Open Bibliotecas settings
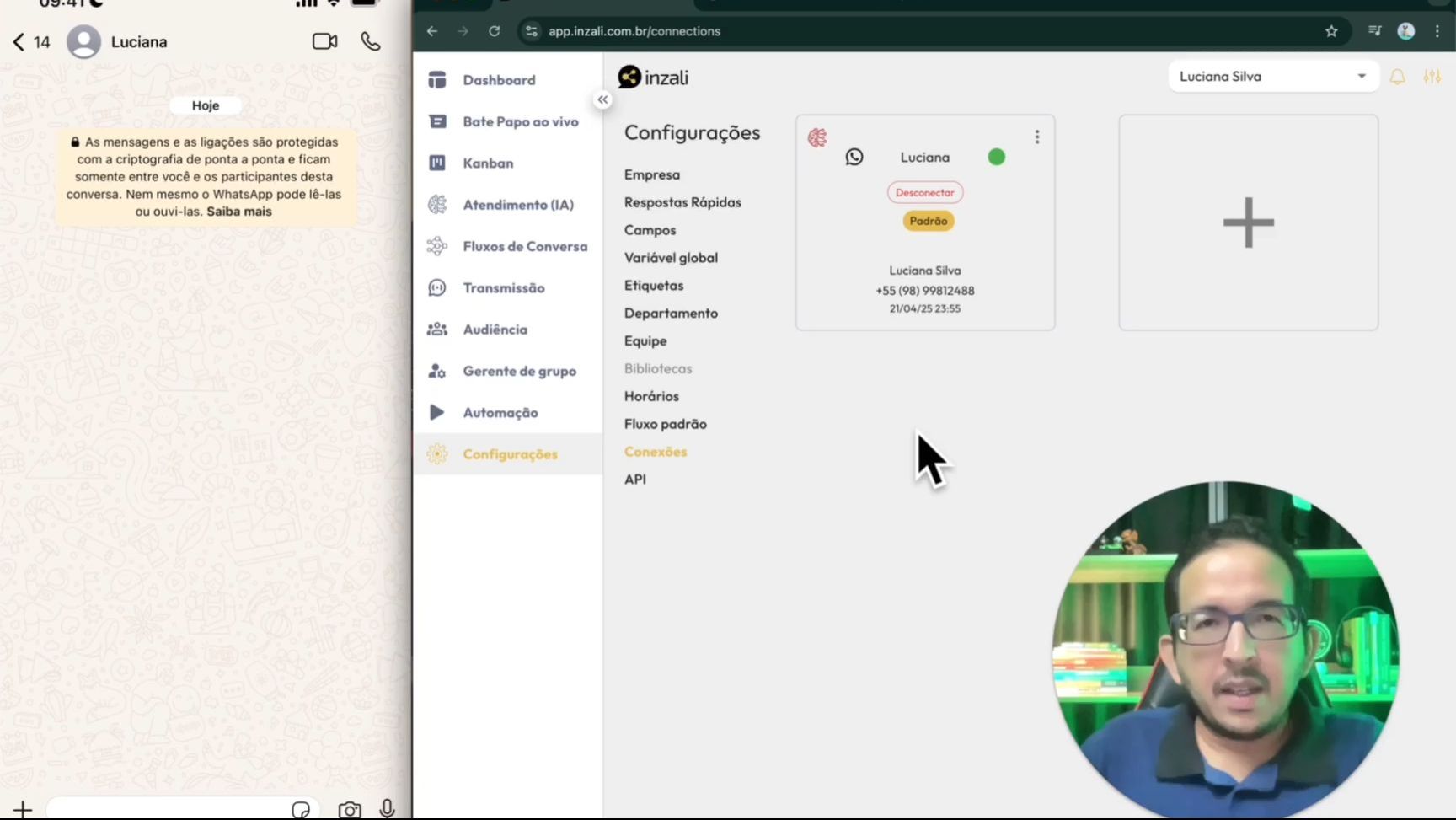1456x820 pixels. 658,368
